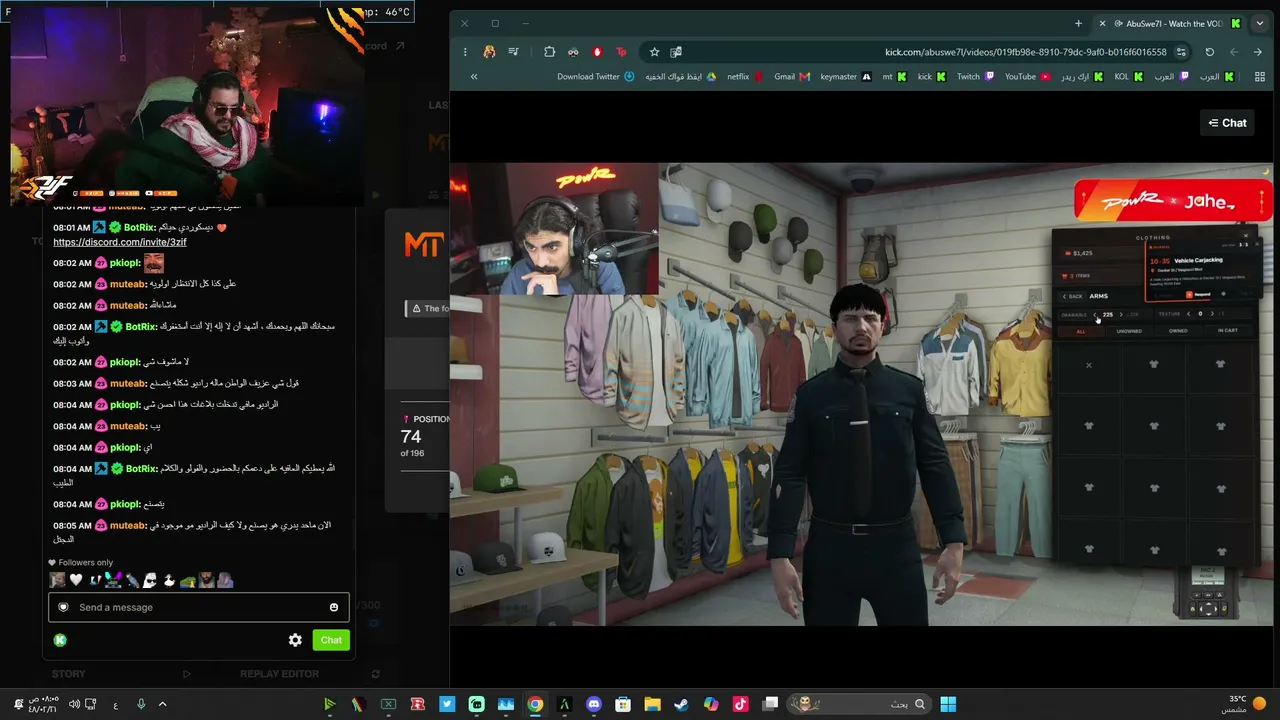Open TikTok from the taskbar
This screenshot has height=720, width=1280.
point(740,704)
